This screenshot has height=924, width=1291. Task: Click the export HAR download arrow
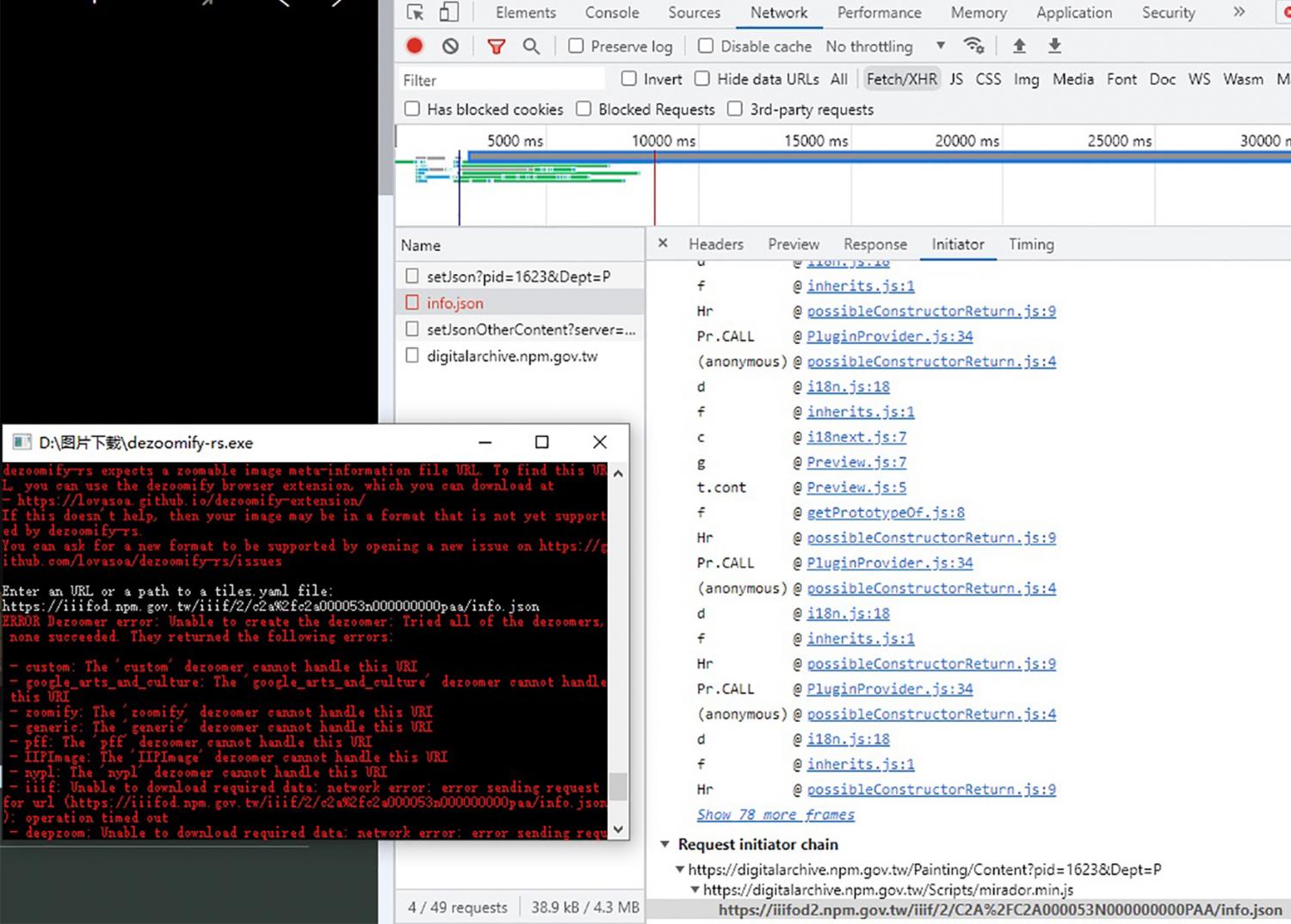[x=1054, y=46]
